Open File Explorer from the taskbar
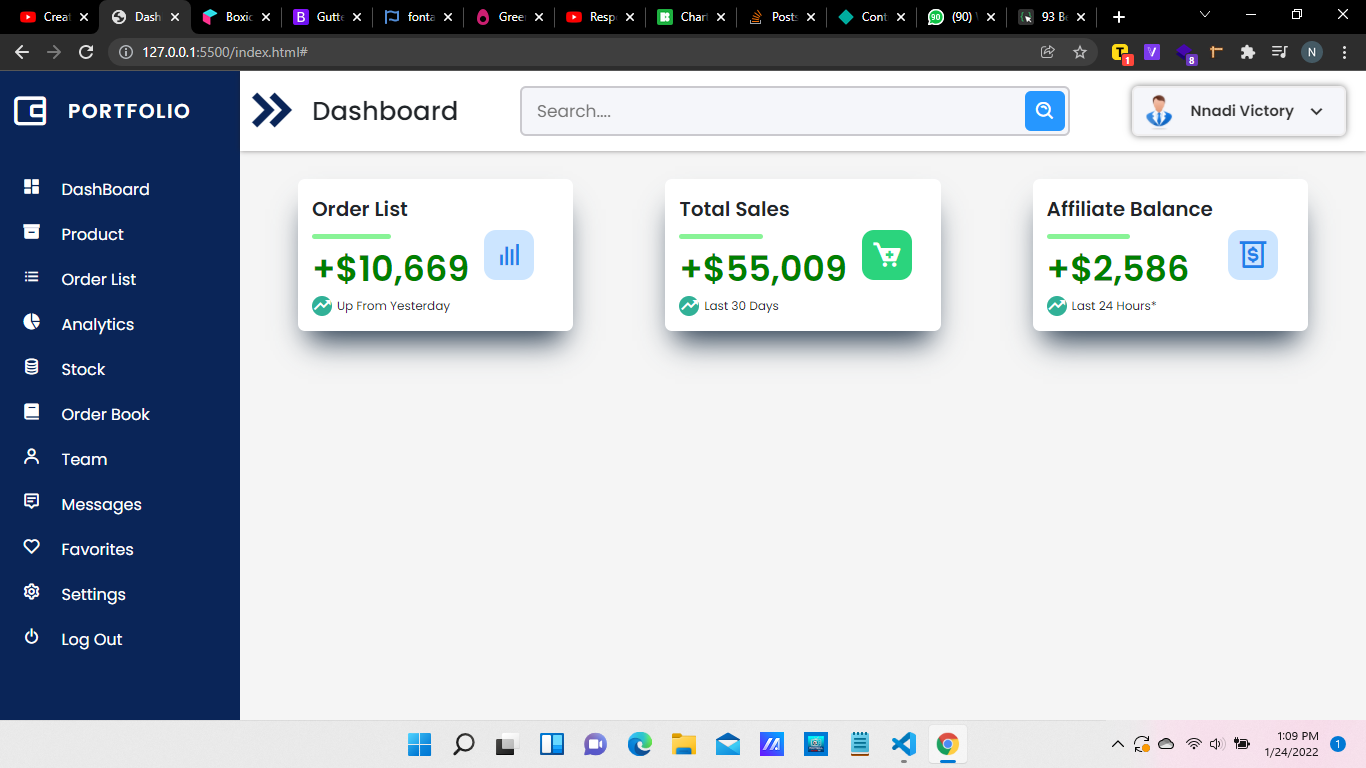This screenshot has width=1366, height=768. click(x=683, y=744)
